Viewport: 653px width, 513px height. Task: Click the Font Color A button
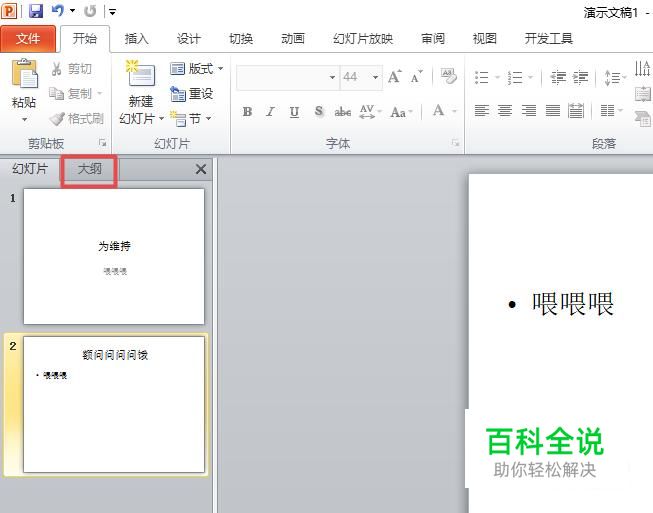click(438, 111)
